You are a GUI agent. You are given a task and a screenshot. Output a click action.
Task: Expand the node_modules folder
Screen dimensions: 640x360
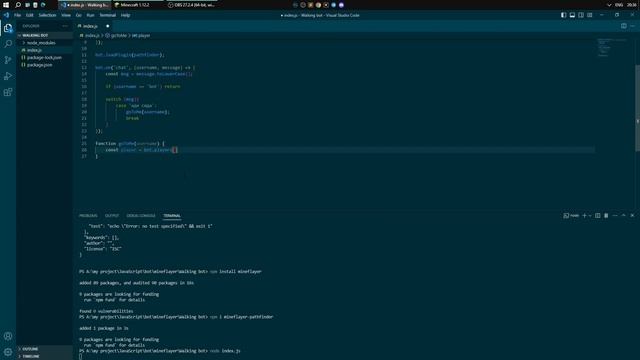point(44,43)
